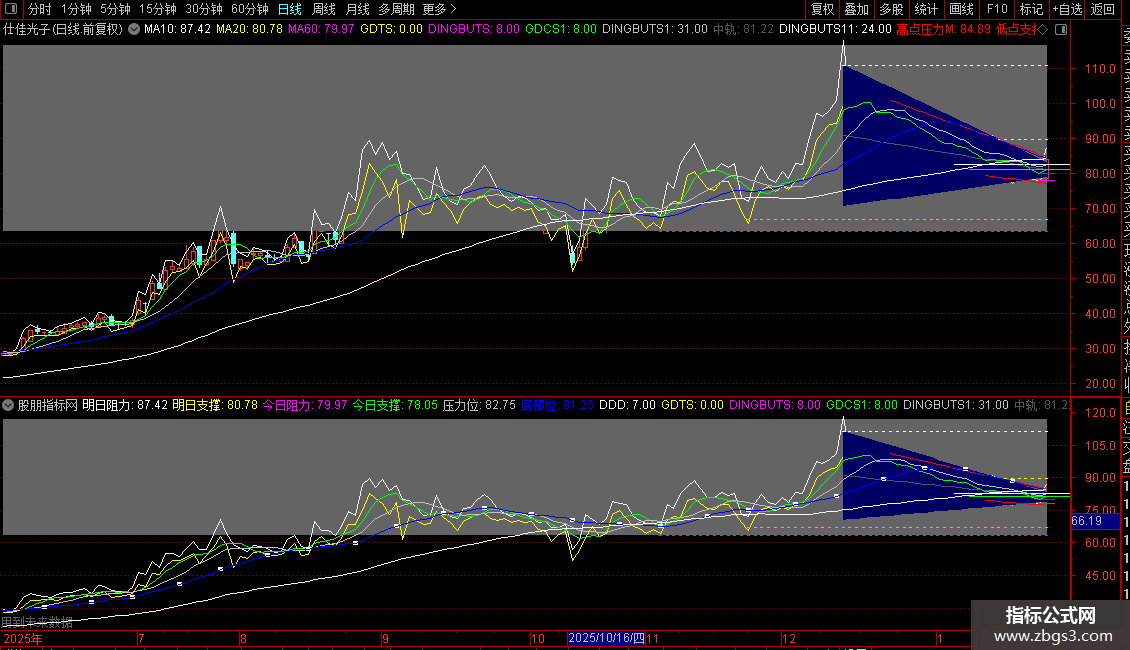This screenshot has height=650, width=1130.
Task: Select the 30分钟 period
Action: click(x=204, y=9)
